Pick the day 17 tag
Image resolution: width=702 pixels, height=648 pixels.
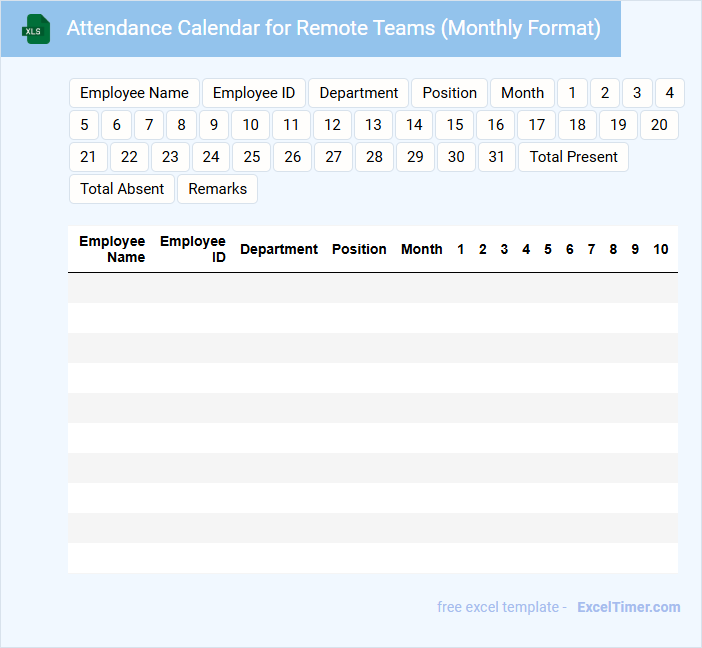point(536,125)
